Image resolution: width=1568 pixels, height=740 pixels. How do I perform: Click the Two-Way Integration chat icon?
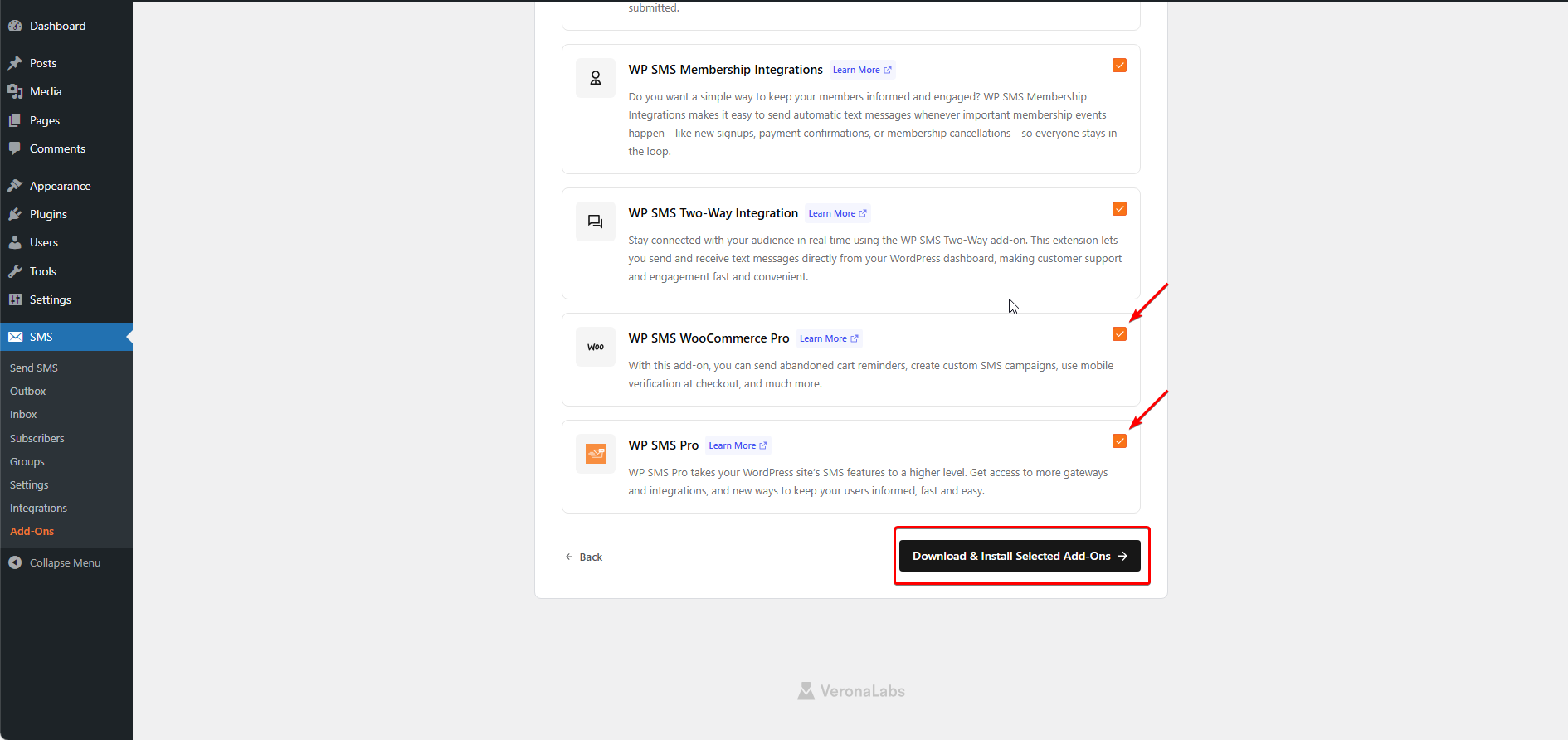tap(596, 222)
